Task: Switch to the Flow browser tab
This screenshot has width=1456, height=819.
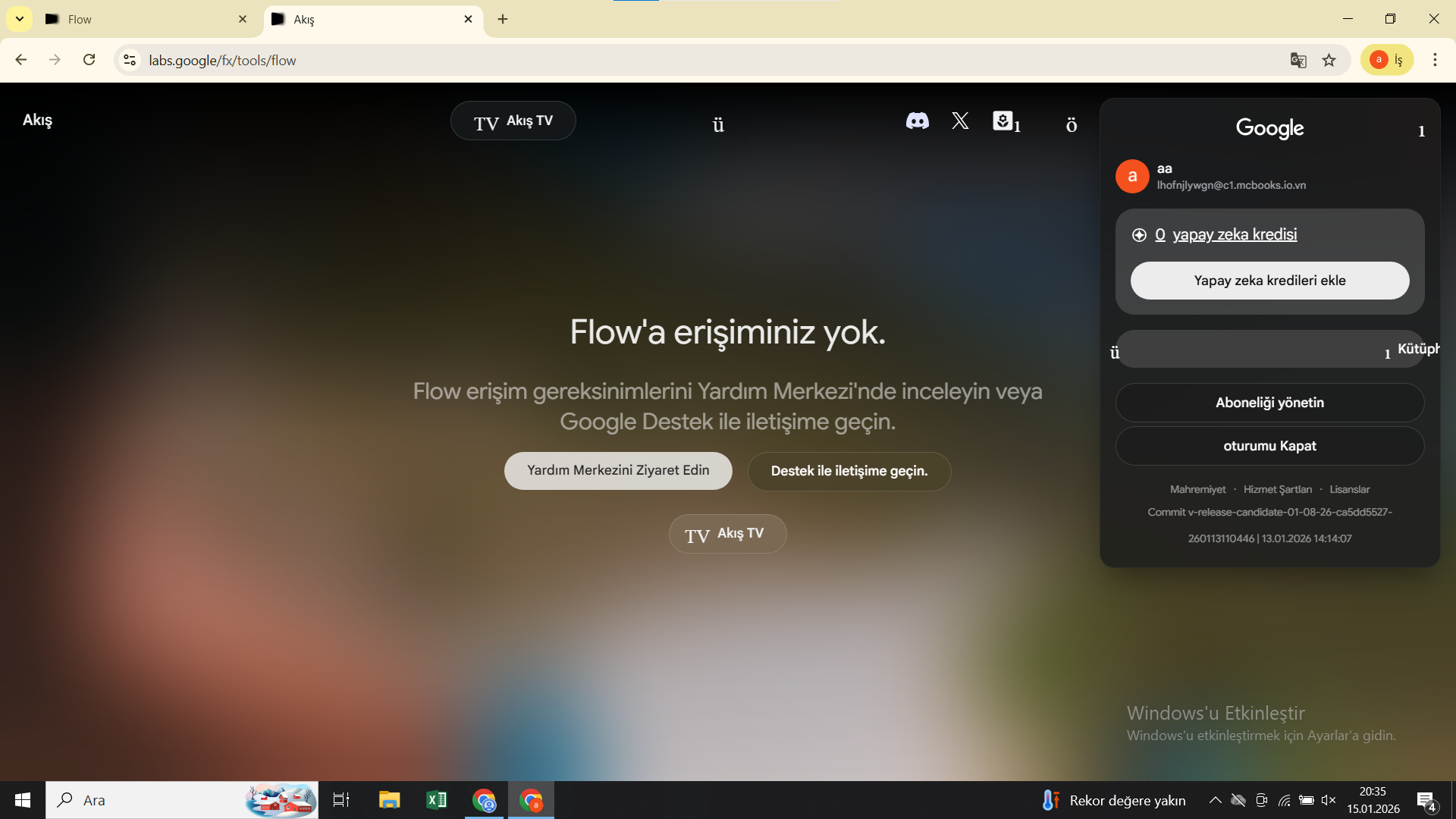Action: click(x=146, y=20)
